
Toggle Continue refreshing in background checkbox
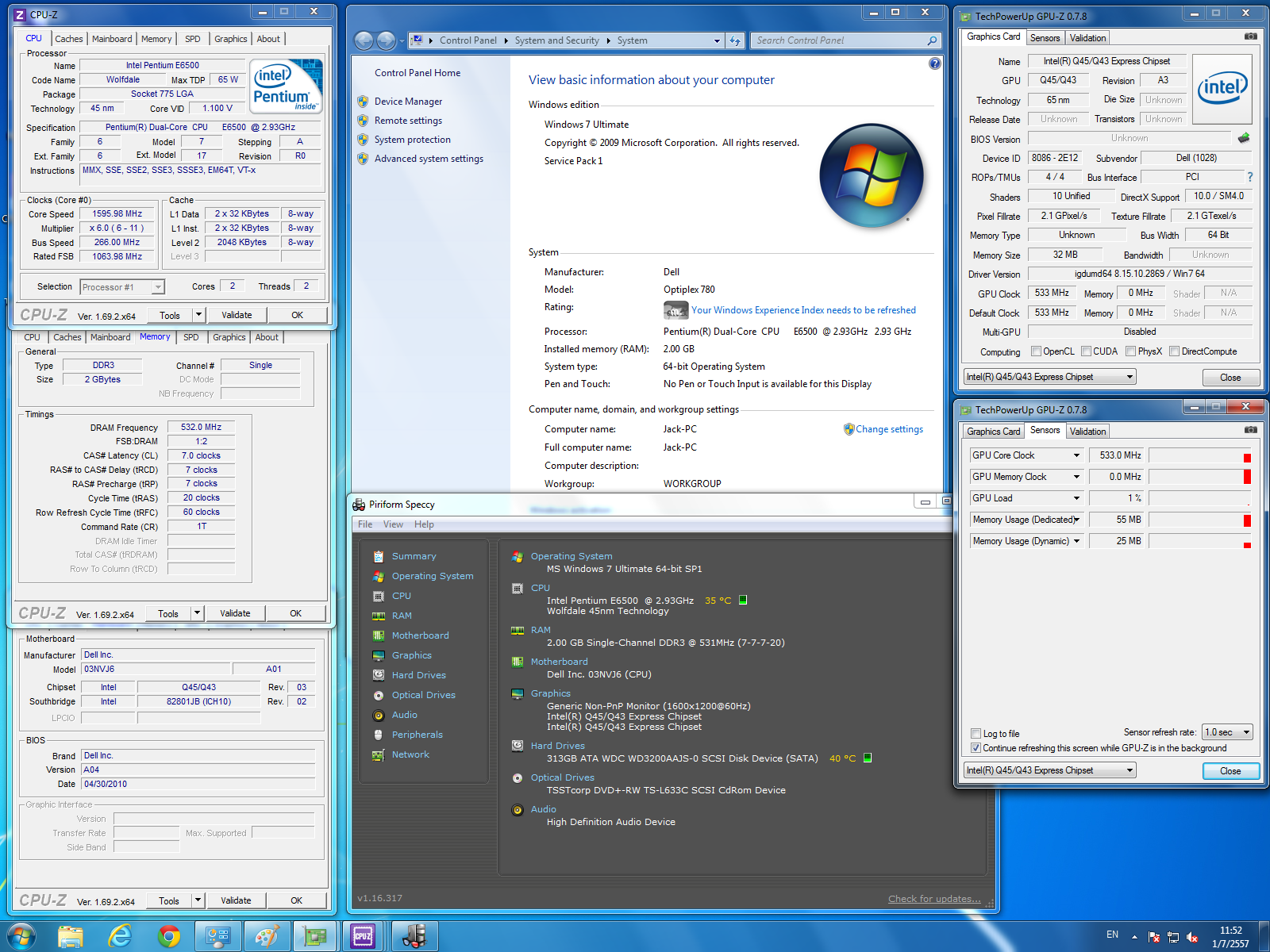[976, 748]
